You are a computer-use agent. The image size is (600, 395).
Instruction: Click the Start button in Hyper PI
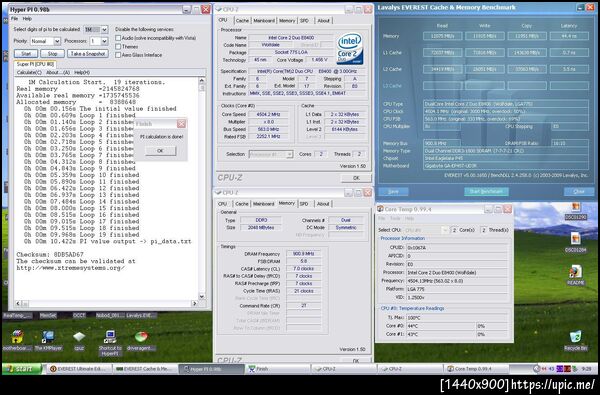click(x=26, y=54)
